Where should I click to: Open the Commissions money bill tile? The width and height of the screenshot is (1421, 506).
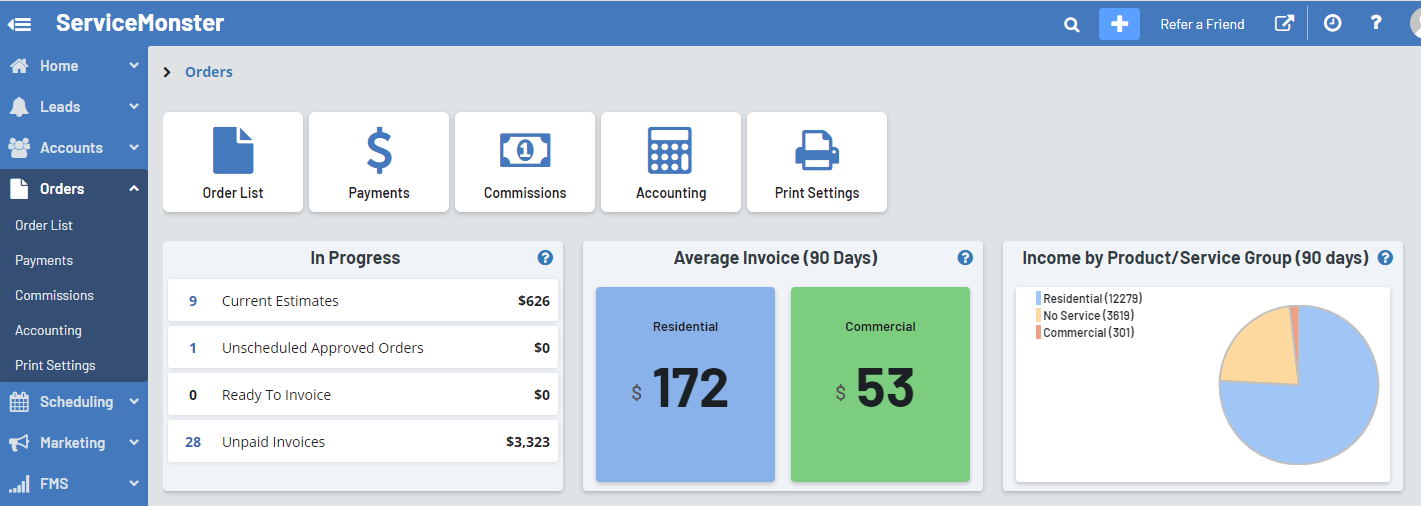click(525, 162)
